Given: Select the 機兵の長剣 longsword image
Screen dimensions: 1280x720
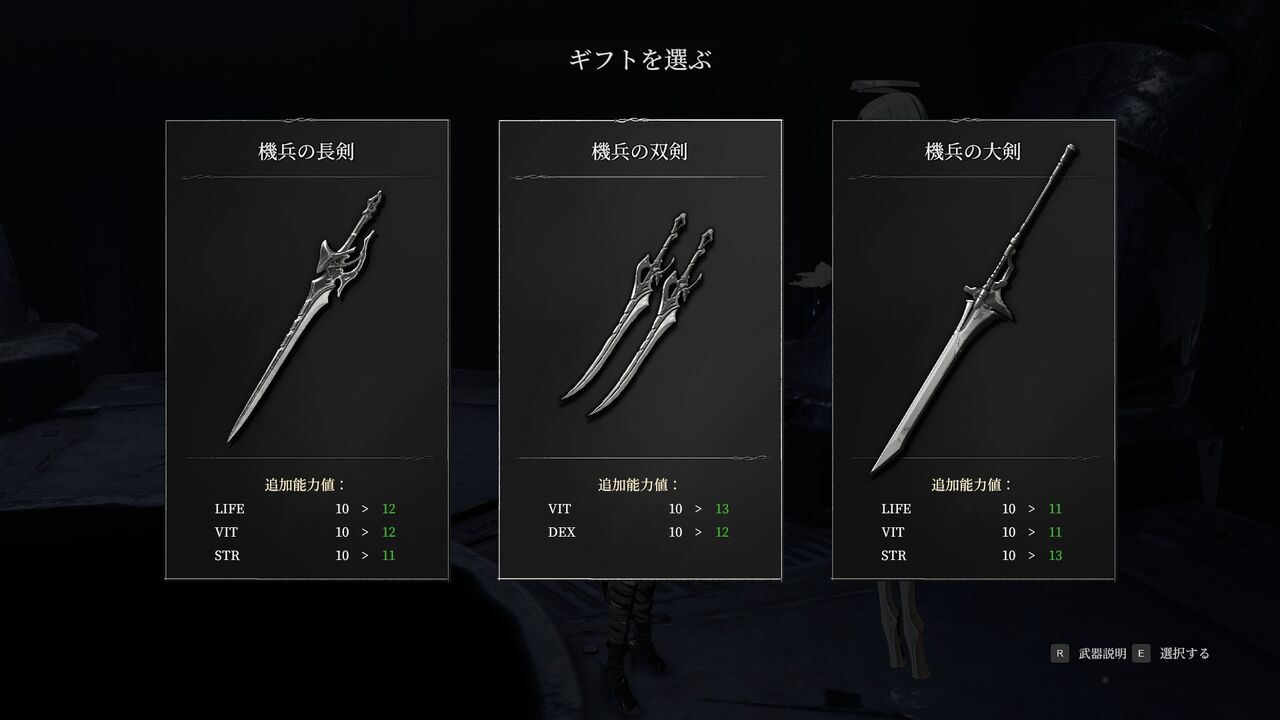Looking at the screenshot, I should click(x=306, y=315).
